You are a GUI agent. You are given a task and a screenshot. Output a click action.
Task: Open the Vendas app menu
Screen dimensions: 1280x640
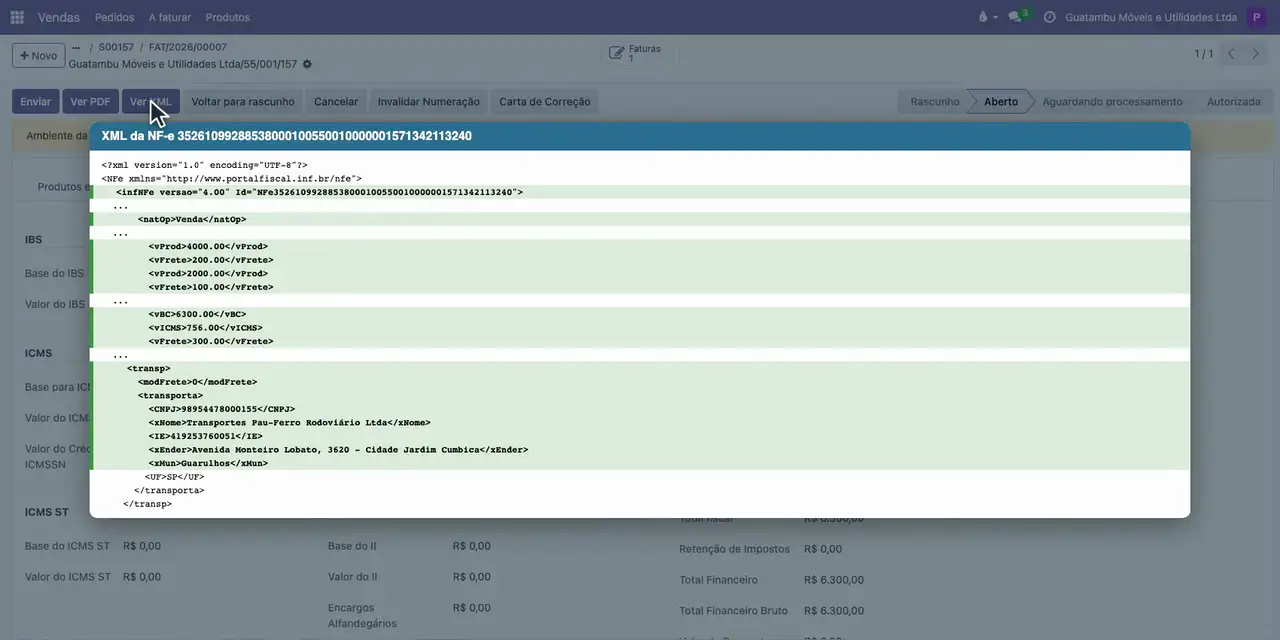pyautogui.click(x=59, y=17)
